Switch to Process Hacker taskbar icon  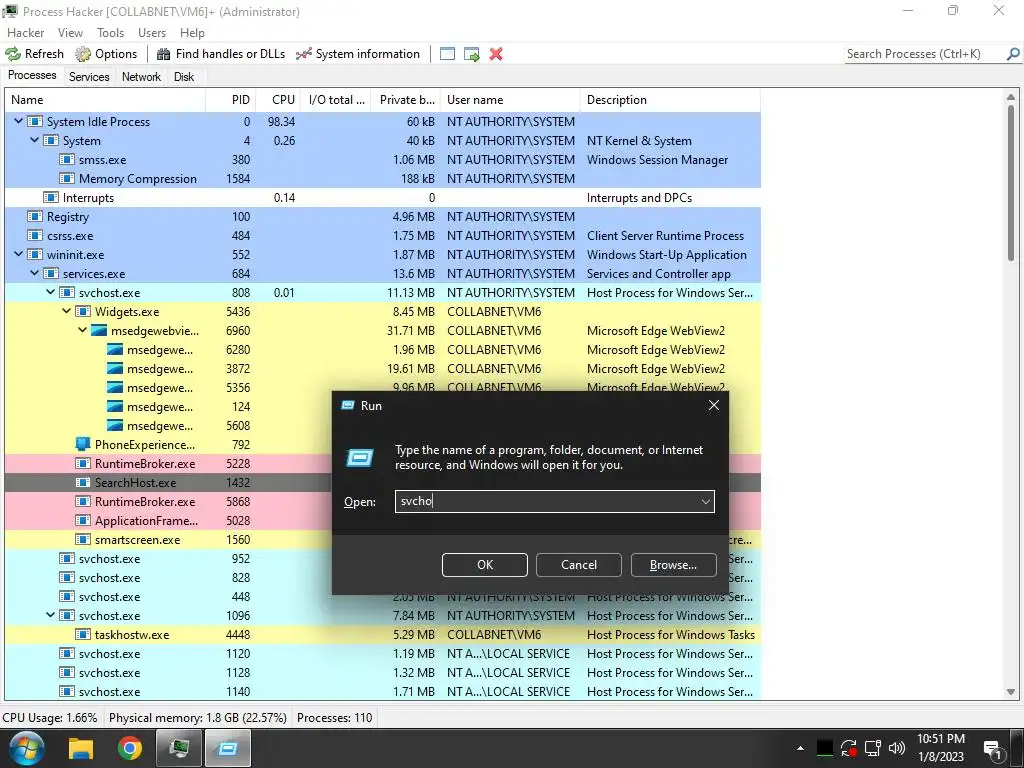coord(179,748)
